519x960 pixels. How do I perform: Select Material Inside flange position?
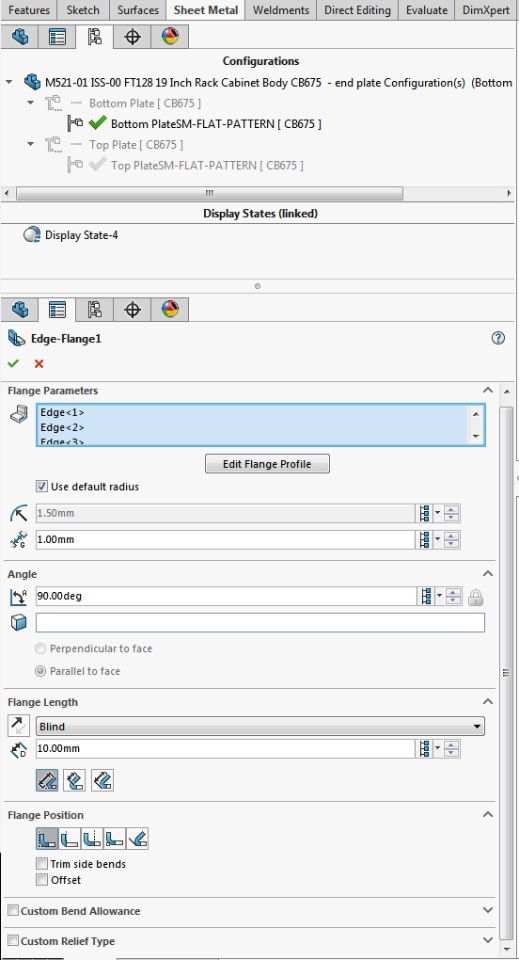coord(47,838)
